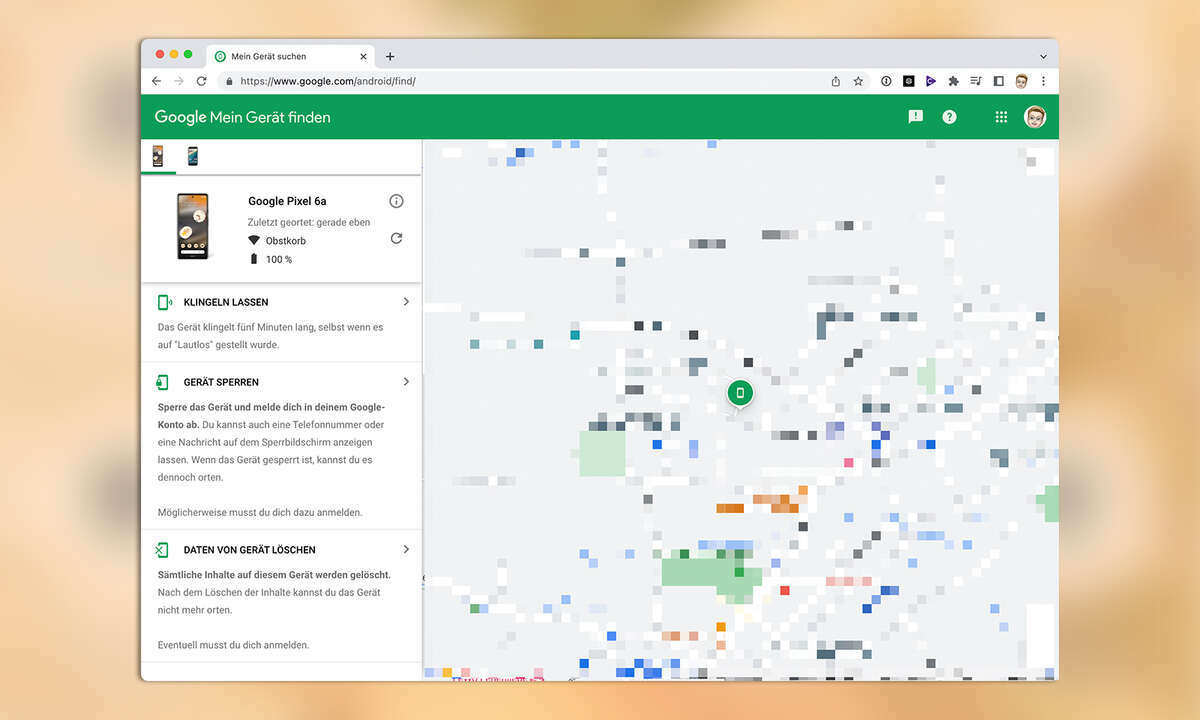
Task: Open a new browser tab
Action: (390, 56)
